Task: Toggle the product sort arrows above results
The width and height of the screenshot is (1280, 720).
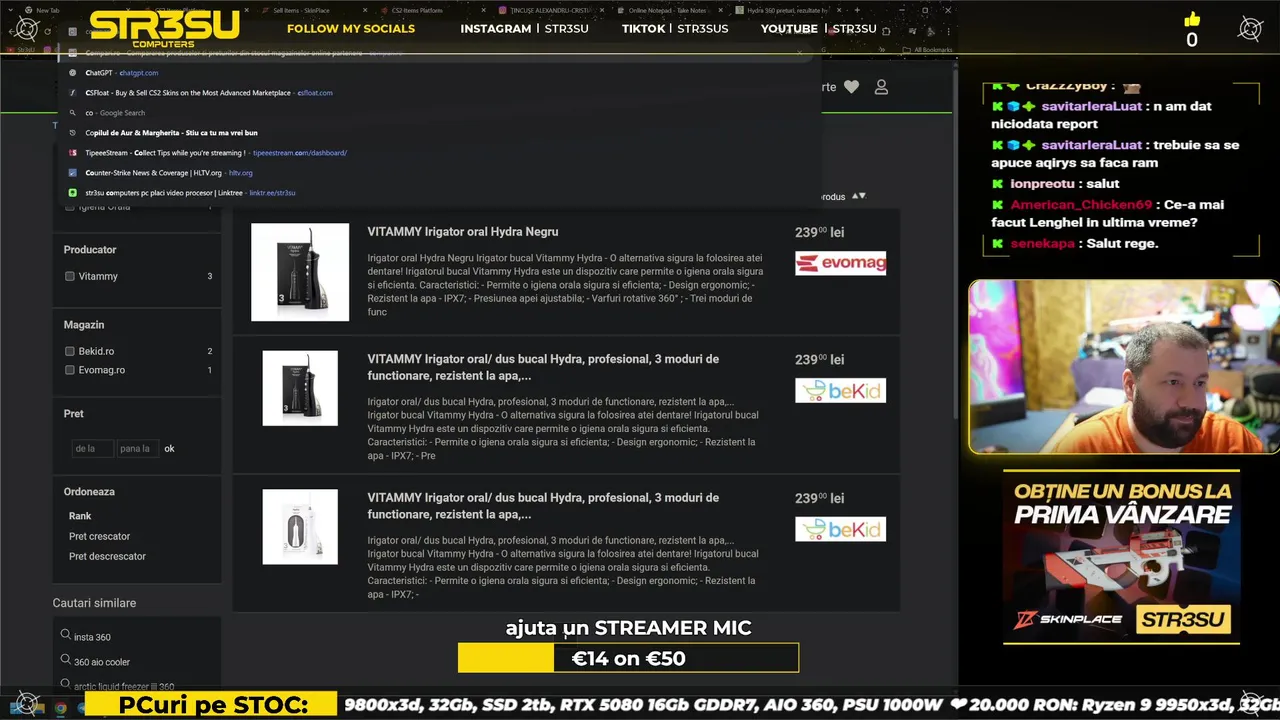Action: [x=857, y=196]
